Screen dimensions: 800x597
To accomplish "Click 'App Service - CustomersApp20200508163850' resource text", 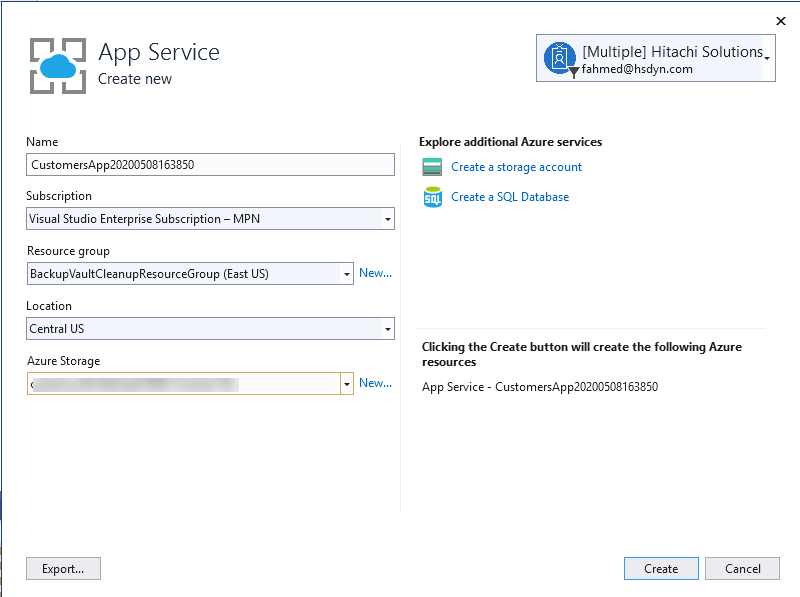I will coord(540,387).
